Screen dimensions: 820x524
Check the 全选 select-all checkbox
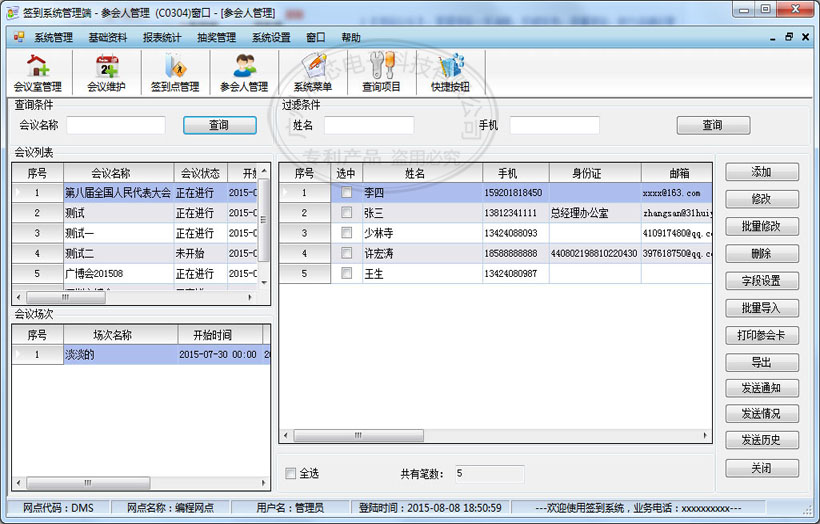coord(291,473)
